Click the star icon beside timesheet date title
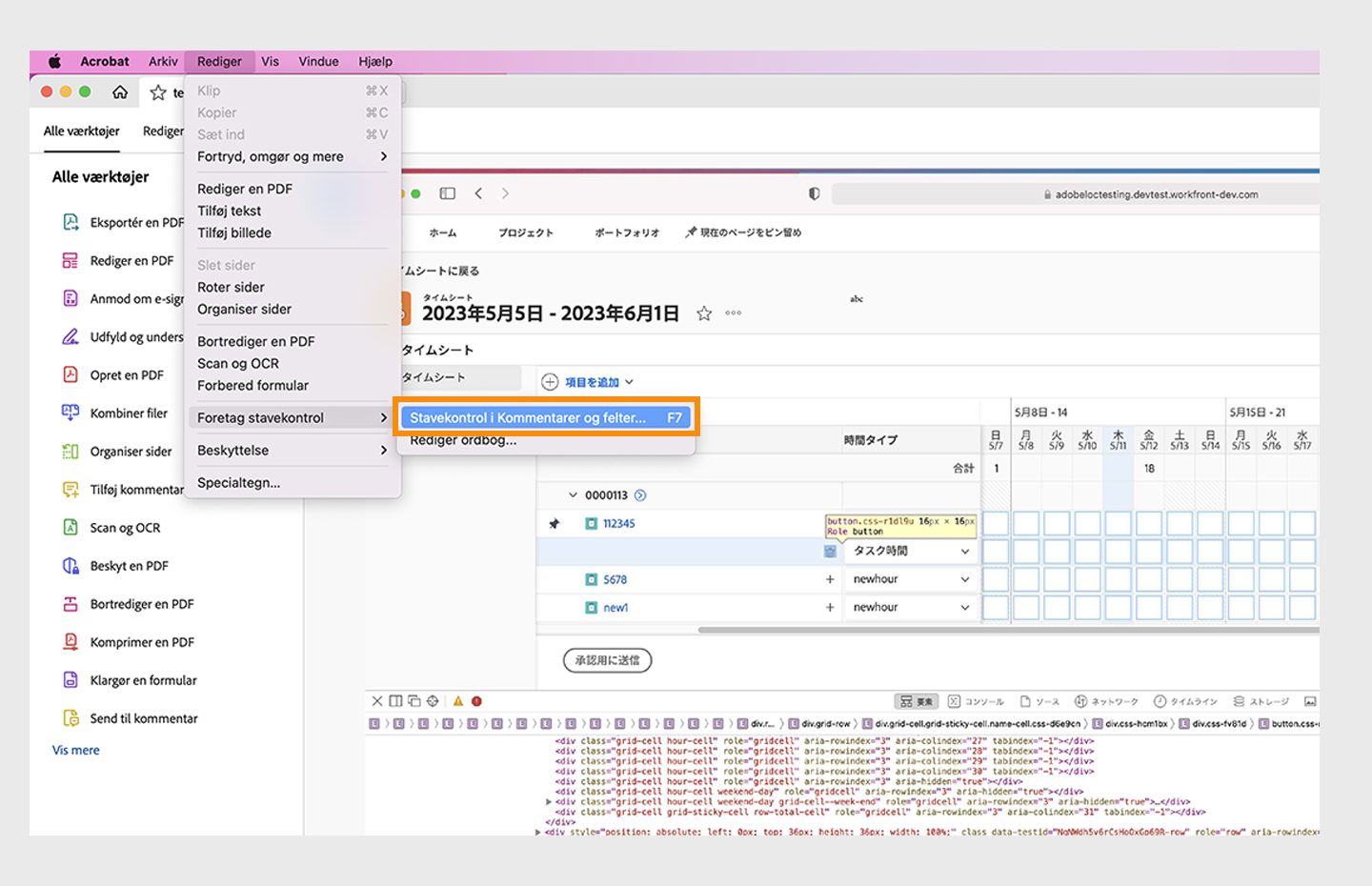 tap(704, 313)
